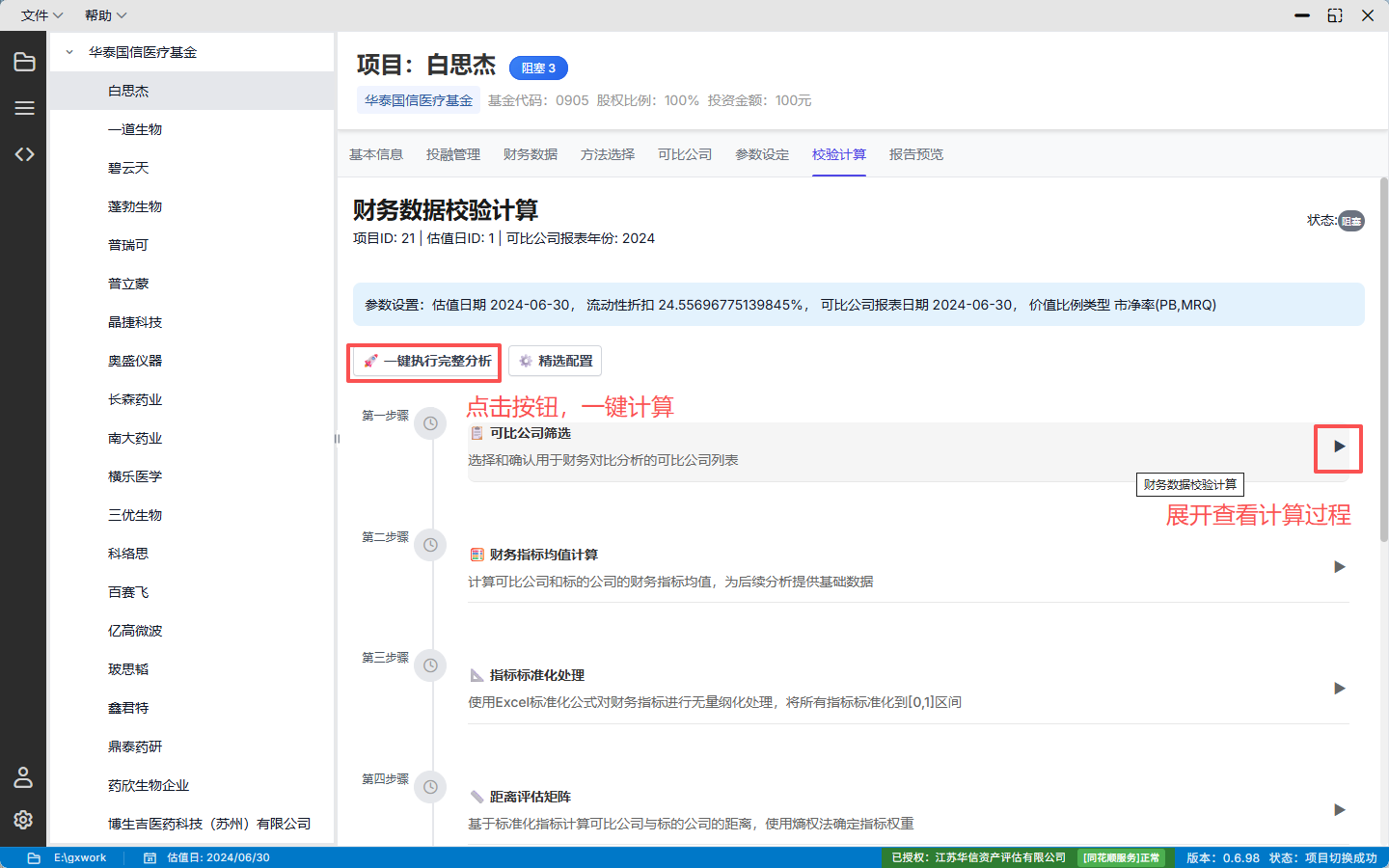1389x868 pixels.
Task: Click the vertical scrollbar of main content
Action: pyautogui.click(x=1383, y=359)
